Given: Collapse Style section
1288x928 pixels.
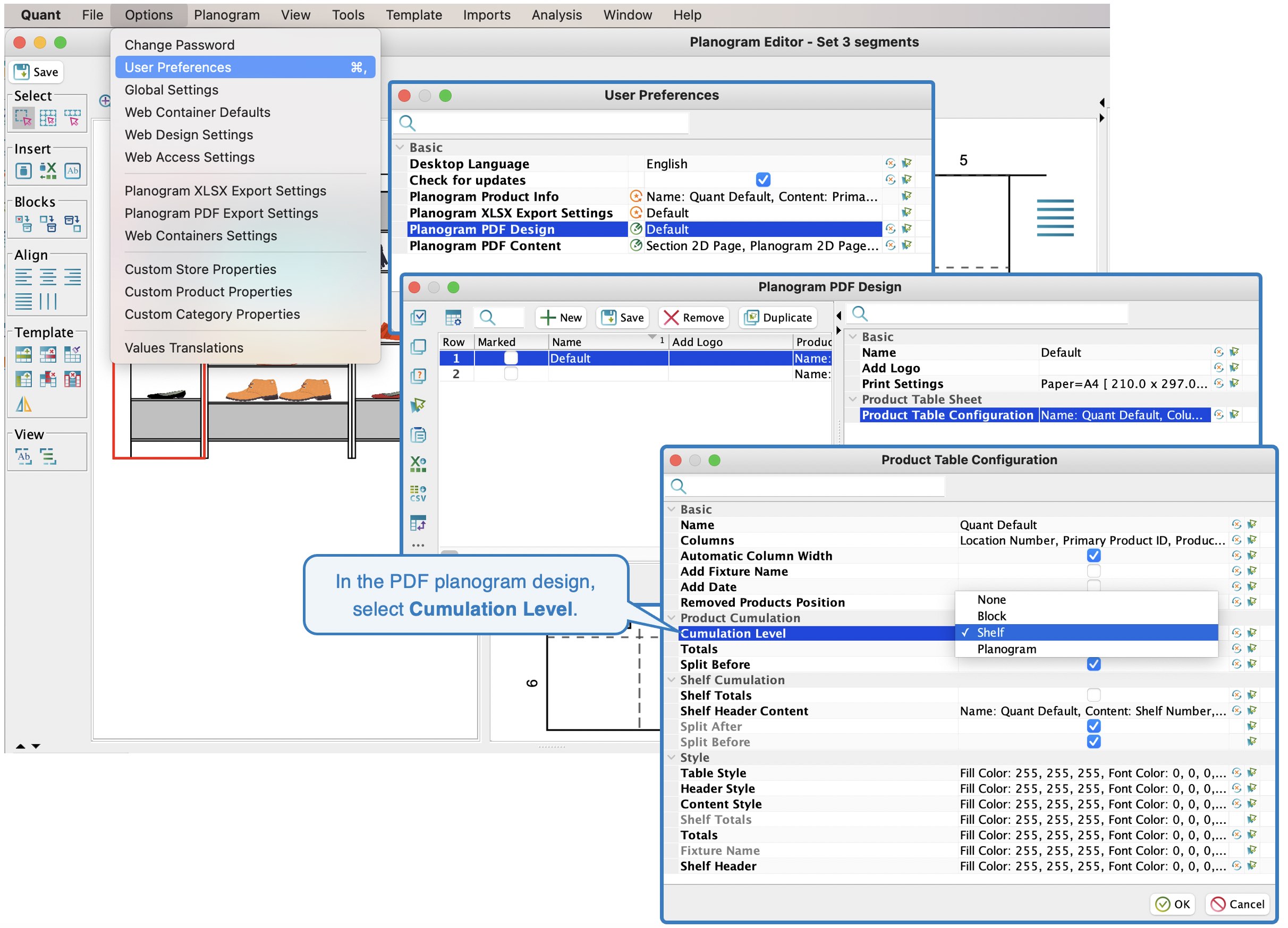Looking at the screenshot, I should pyautogui.click(x=671, y=757).
